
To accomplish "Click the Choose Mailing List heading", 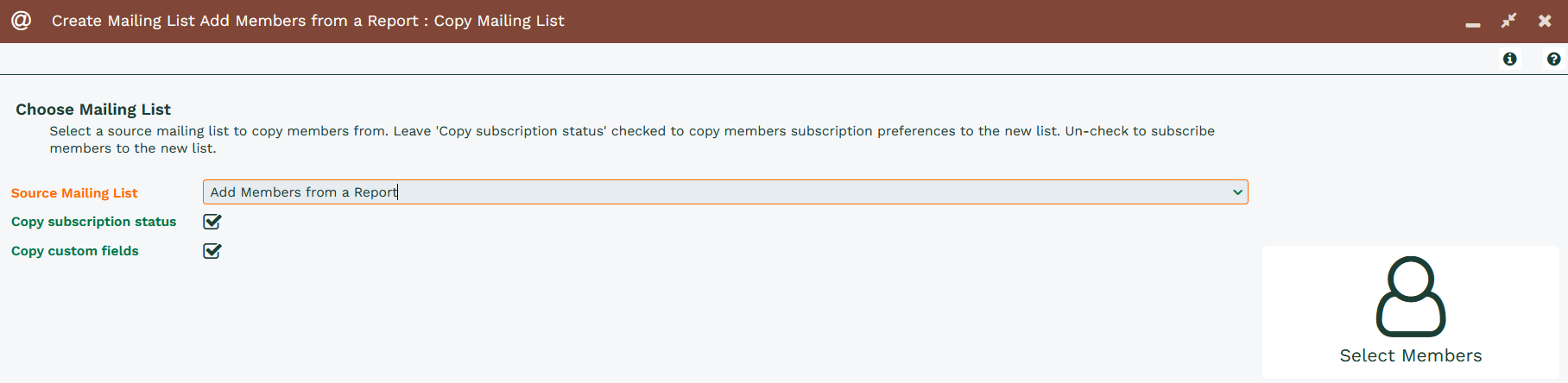I will tap(93, 110).
